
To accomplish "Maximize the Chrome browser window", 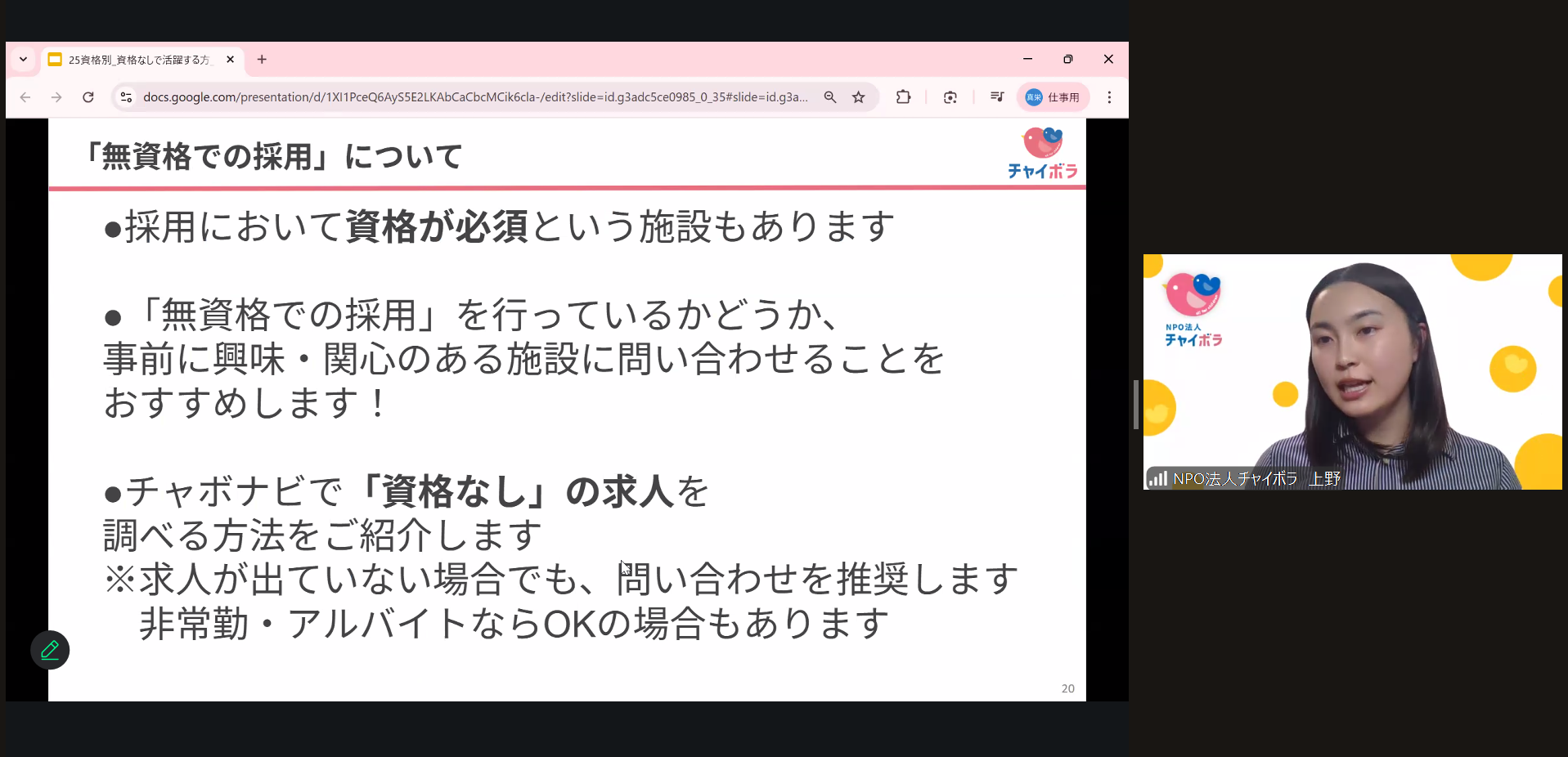I will [1067, 60].
